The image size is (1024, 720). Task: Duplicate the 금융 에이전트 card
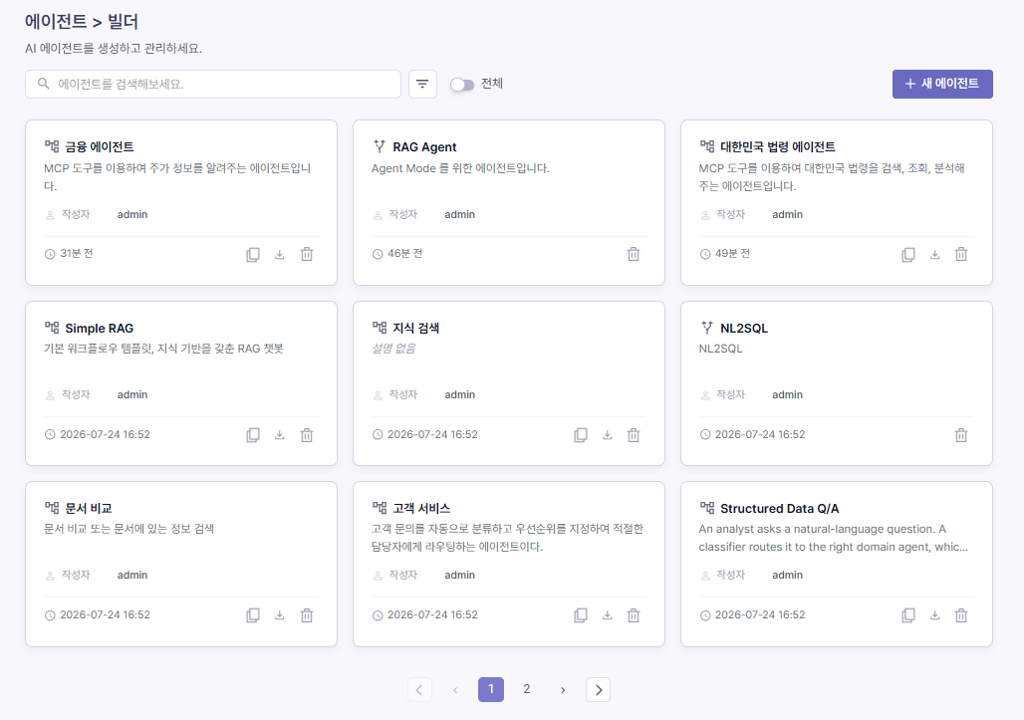tap(253, 255)
